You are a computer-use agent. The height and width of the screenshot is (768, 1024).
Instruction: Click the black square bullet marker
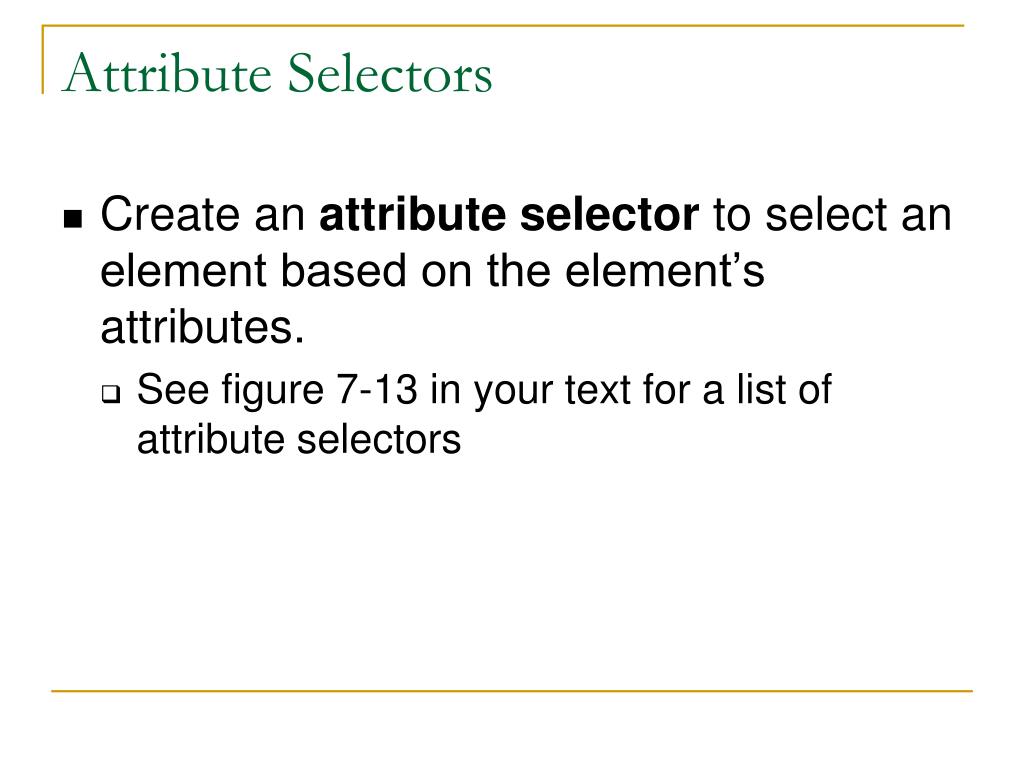click(x=72, y=220)
